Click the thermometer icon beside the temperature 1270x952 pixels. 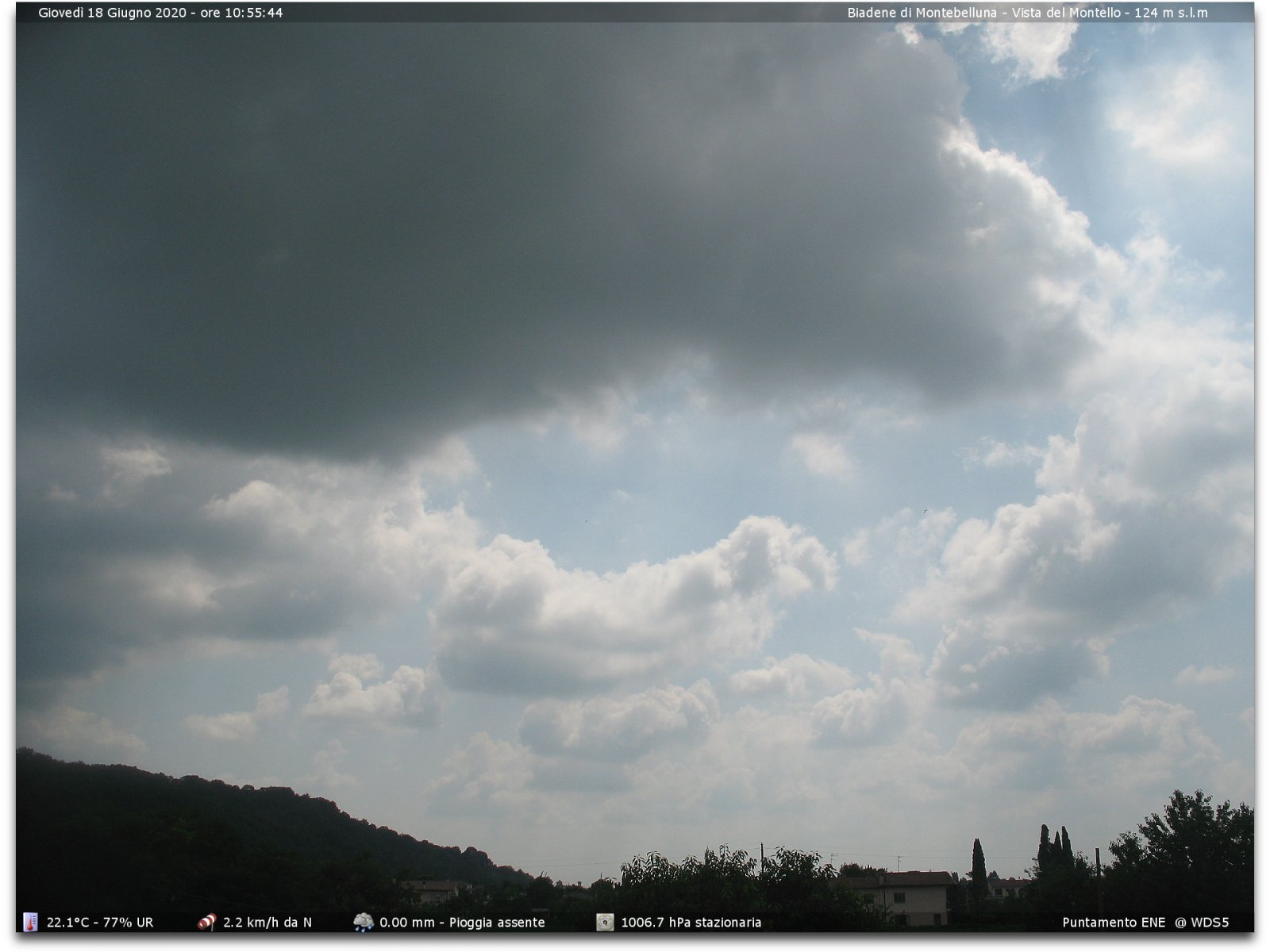30,922
